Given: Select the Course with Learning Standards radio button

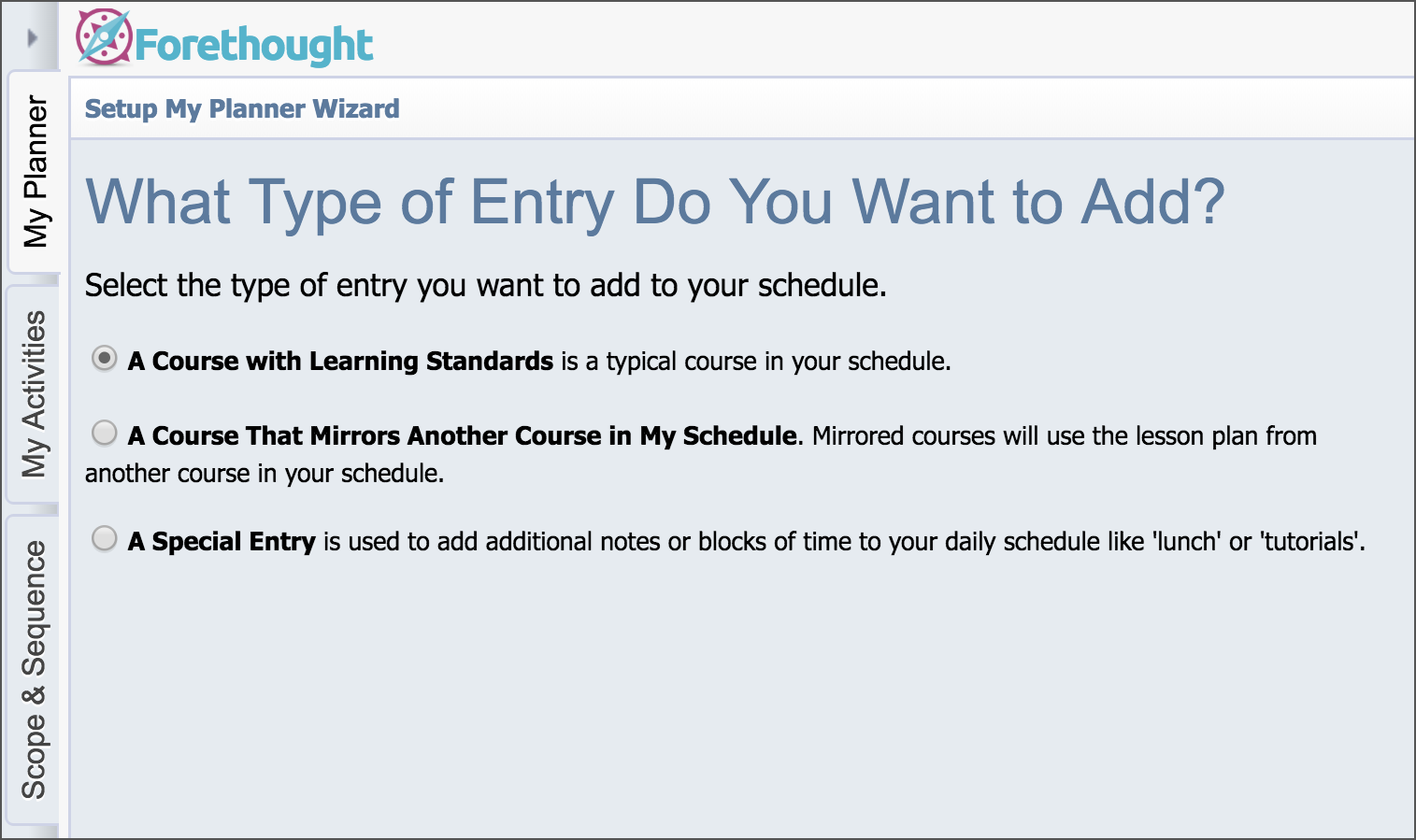Looking at the screenshot, I should pyautogui.click(x=105, y=359).
